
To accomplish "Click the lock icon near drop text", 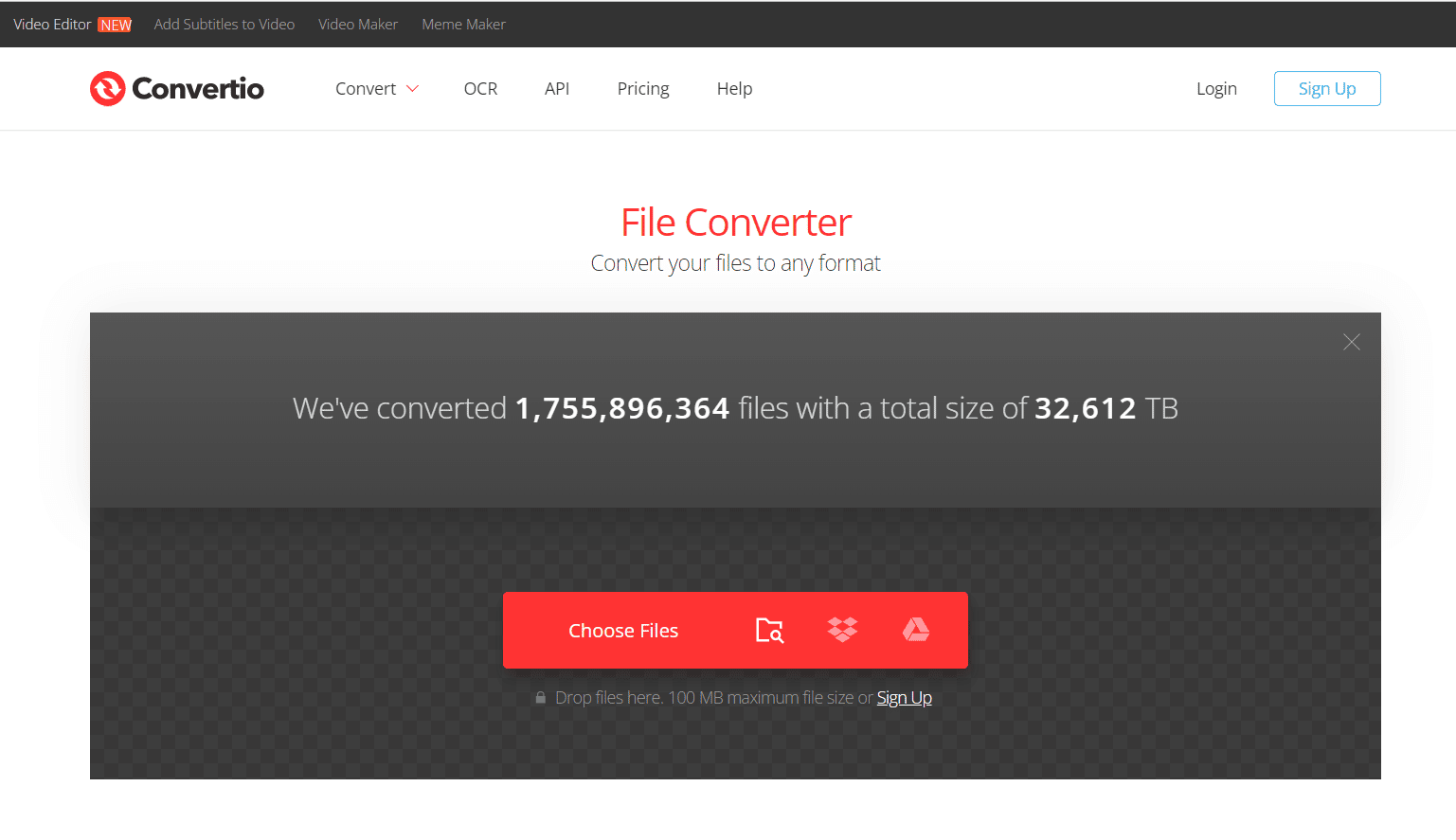I will pos(540,698).
